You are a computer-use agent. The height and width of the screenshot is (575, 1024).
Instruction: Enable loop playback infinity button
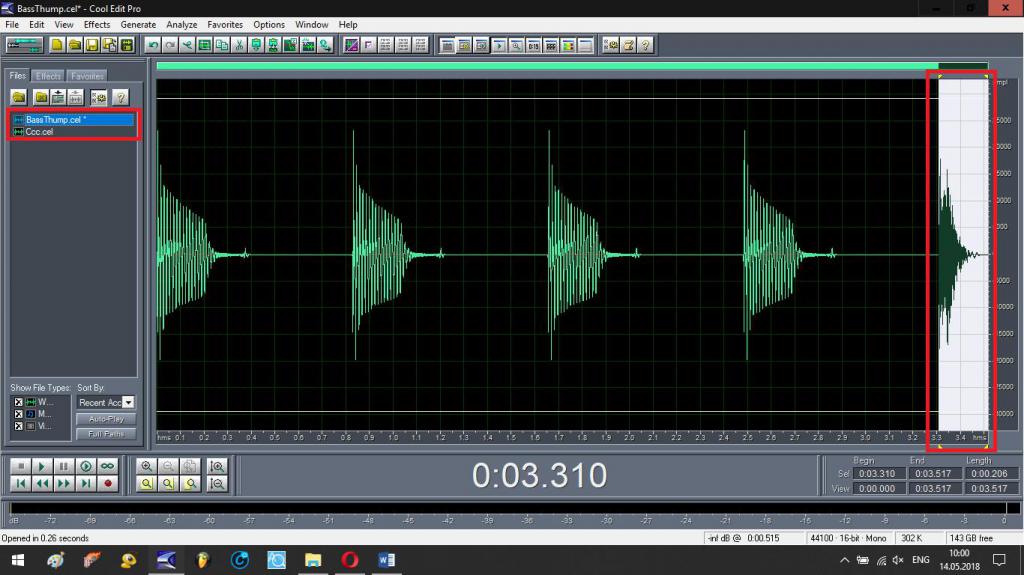pyautogui.click(x=108, y=466)
